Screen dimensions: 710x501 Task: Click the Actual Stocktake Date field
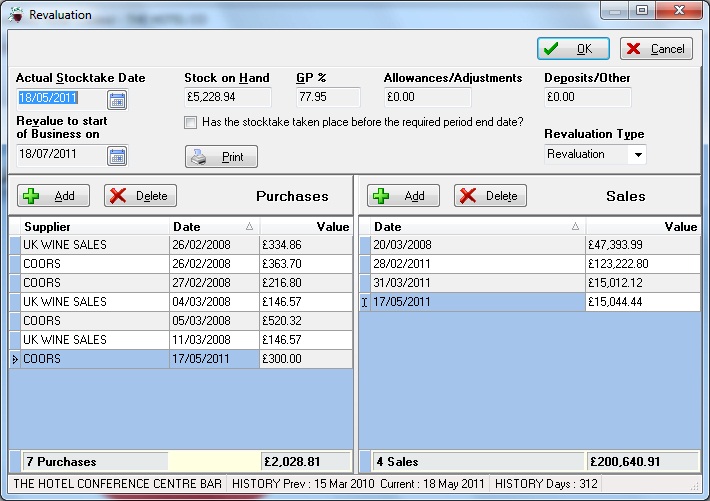[x=61, y=99]
